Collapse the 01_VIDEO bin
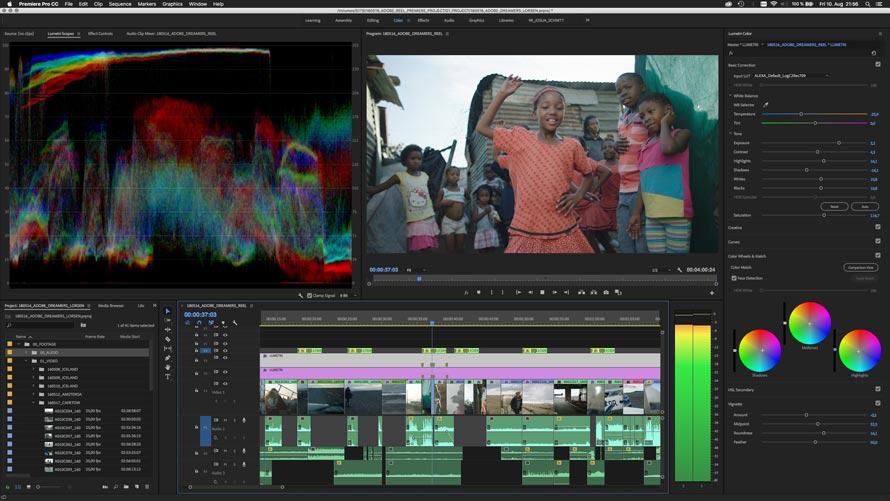The image size is (890, 501). 26,361
